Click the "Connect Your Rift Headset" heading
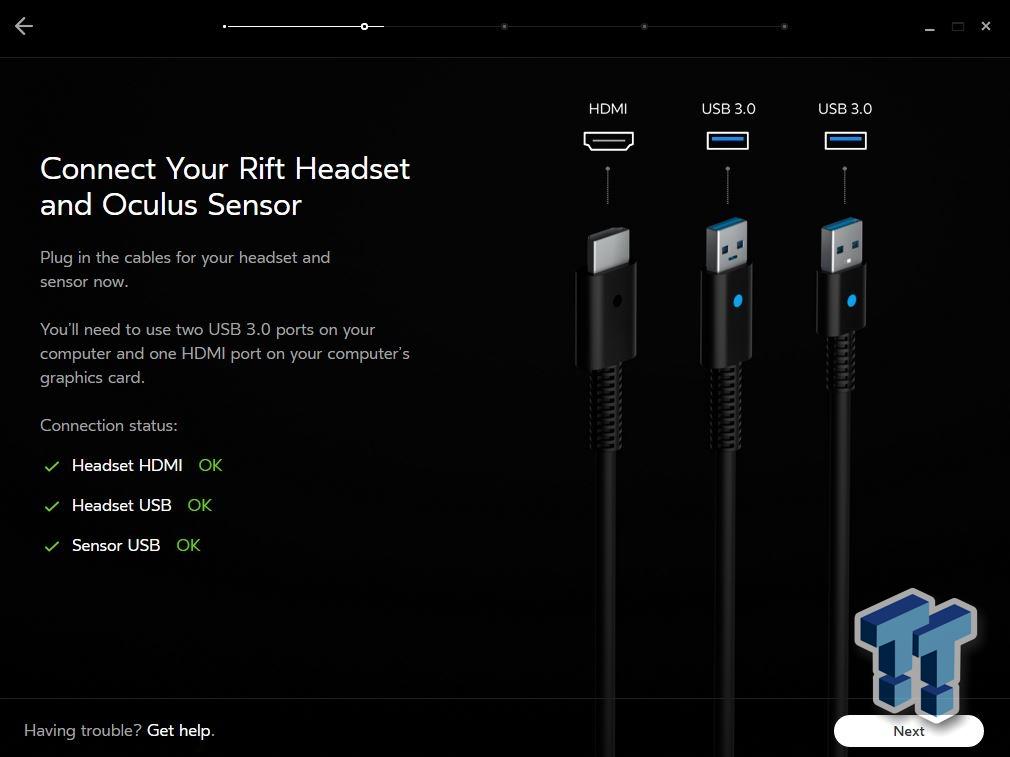 tap(225, 187)
